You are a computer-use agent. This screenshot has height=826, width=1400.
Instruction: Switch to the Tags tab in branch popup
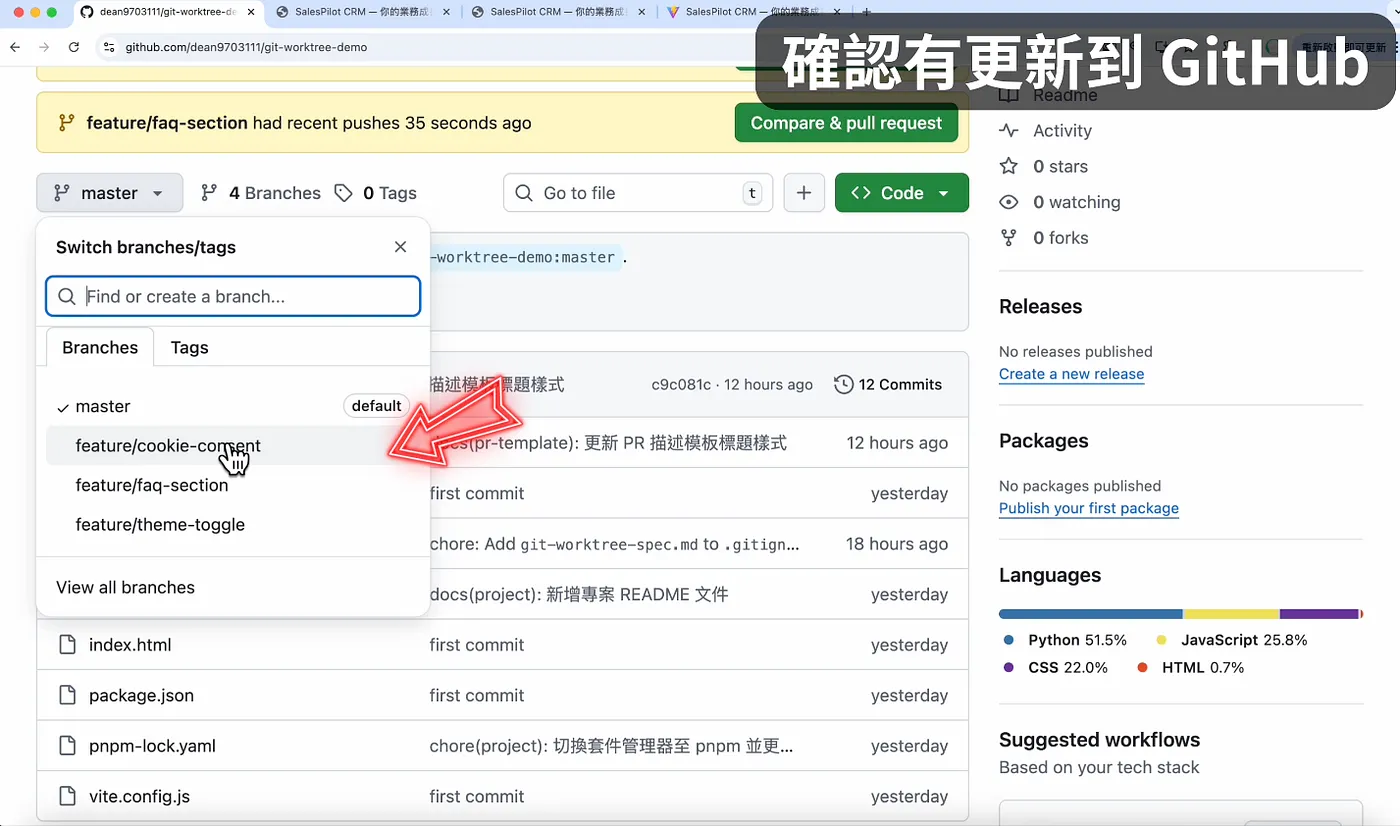click(x=189, y=347)
